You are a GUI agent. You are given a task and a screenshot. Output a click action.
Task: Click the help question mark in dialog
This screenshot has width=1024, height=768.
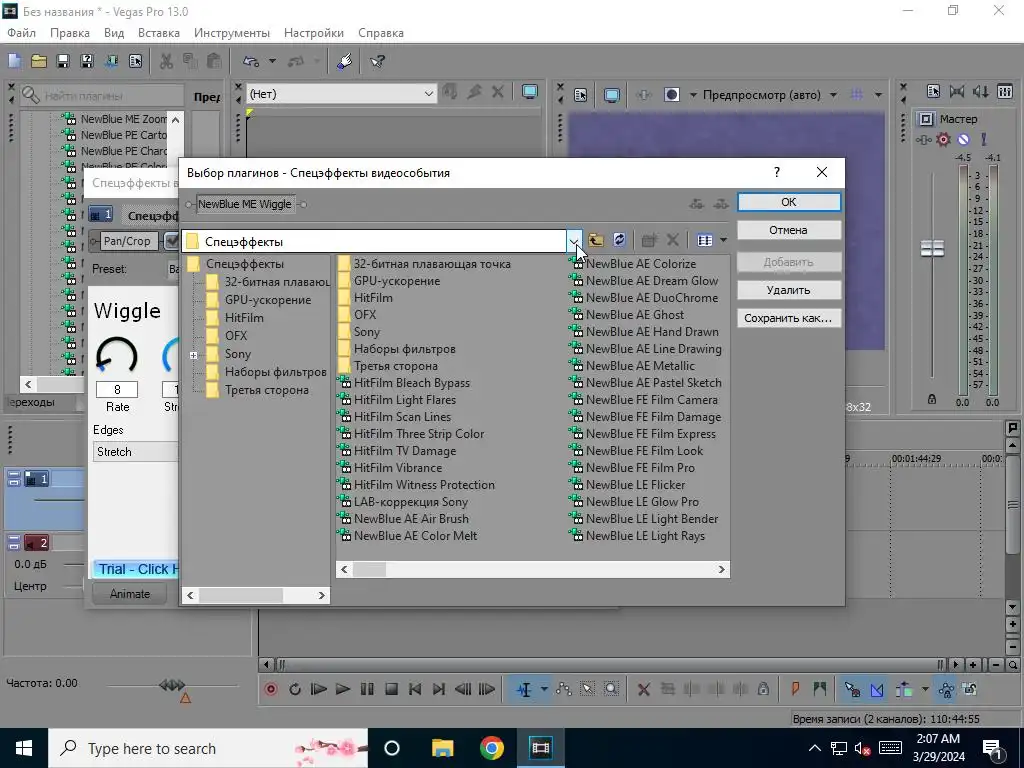pyautogui.click(x=776, y=172)
